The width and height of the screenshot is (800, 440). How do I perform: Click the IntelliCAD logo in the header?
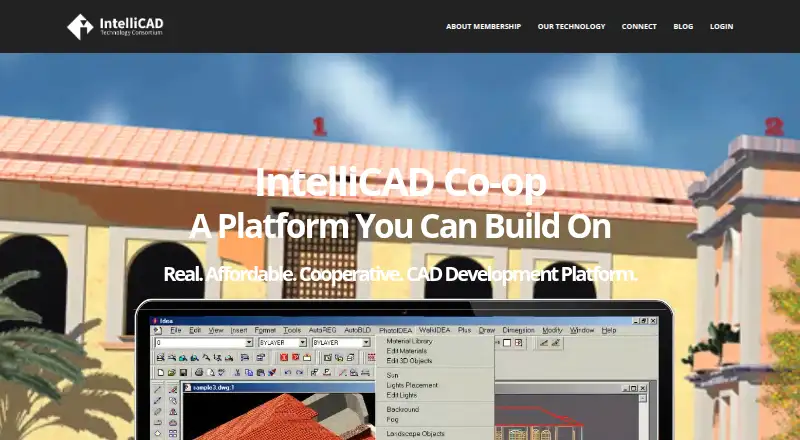point(115,27)
